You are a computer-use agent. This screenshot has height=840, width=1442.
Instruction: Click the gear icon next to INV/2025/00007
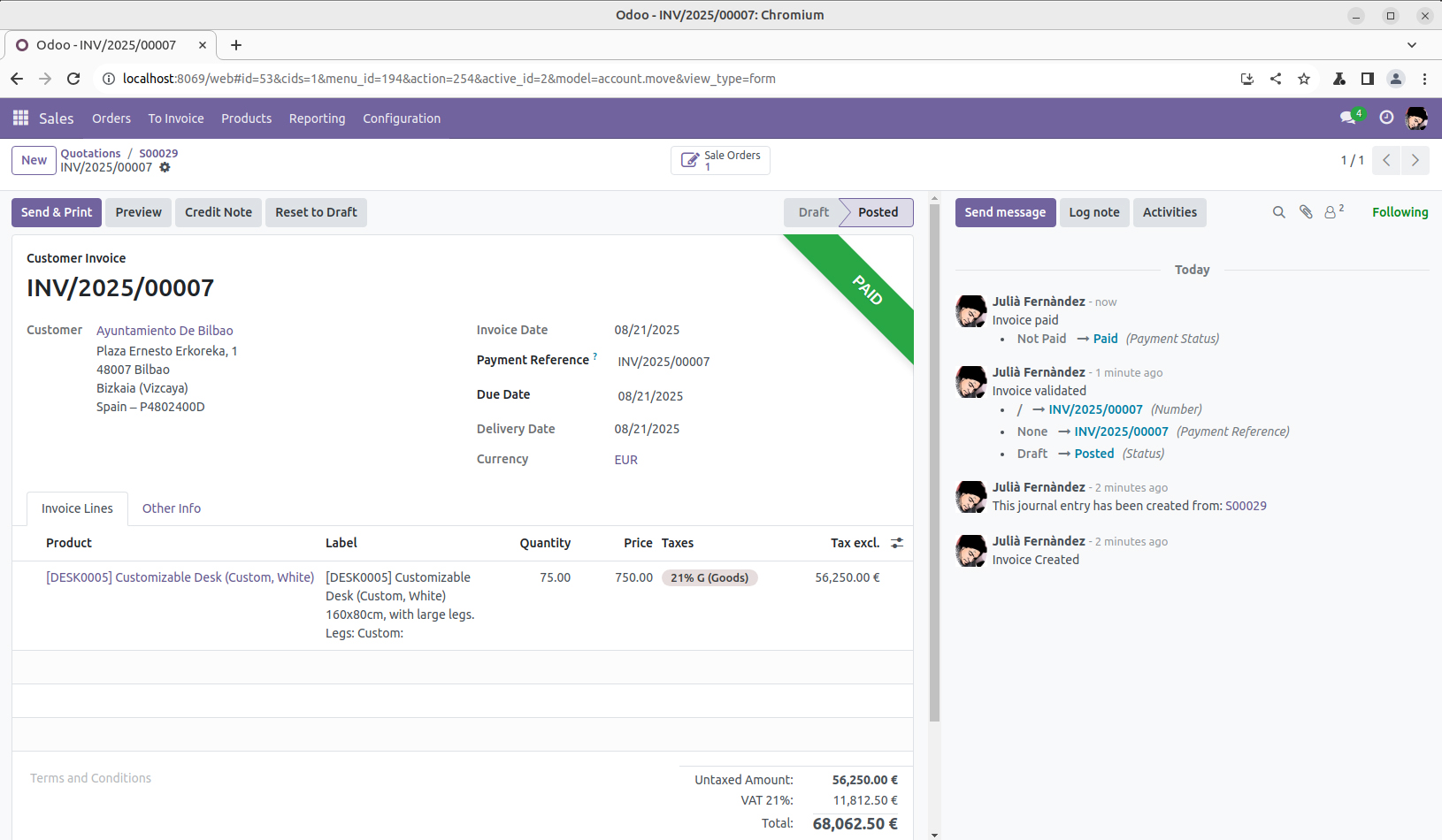click(x=165, y=167)
